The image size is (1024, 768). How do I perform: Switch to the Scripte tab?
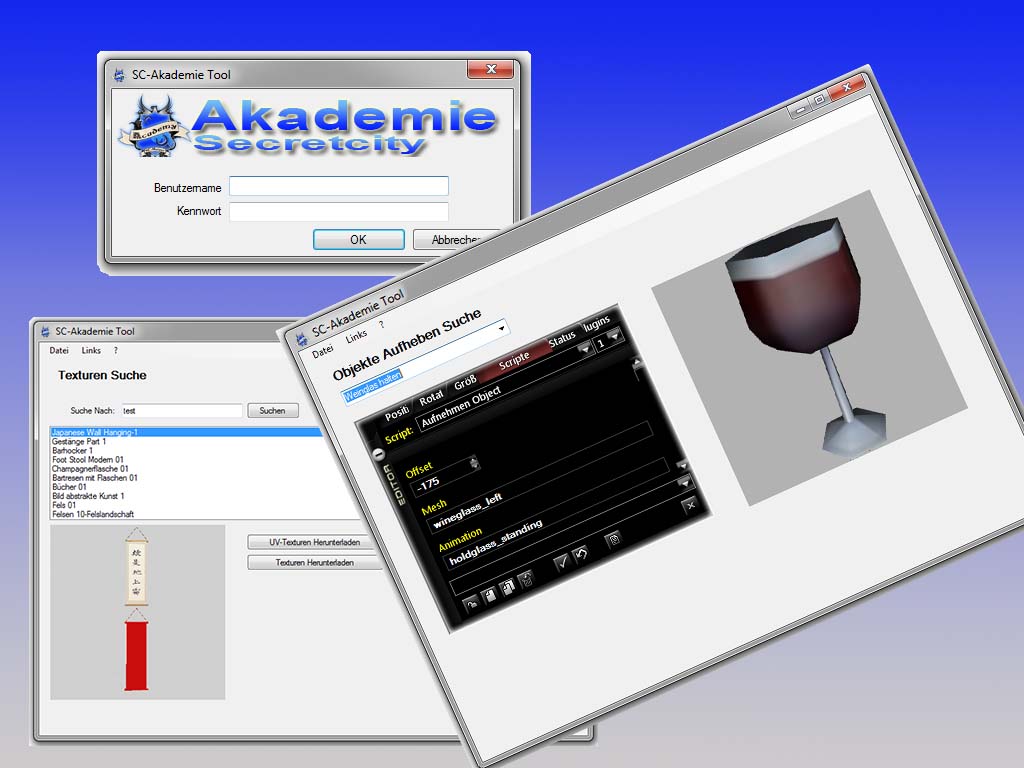point(514,360)
